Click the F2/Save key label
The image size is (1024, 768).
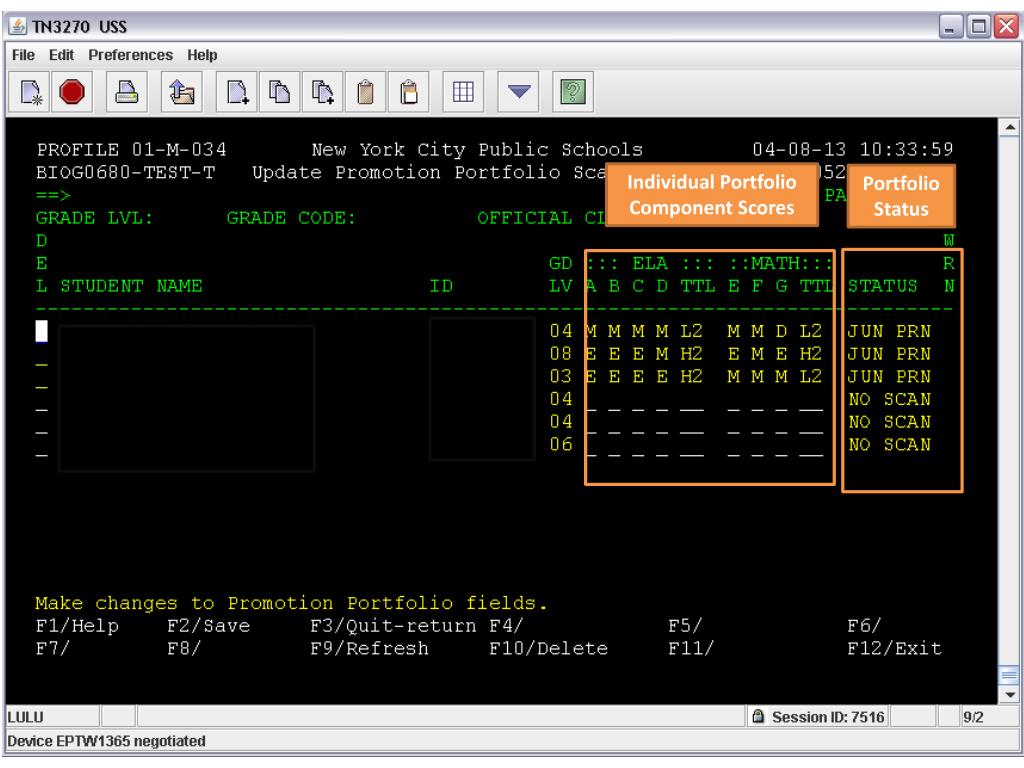pyautogui.click(x=209, y=626)
